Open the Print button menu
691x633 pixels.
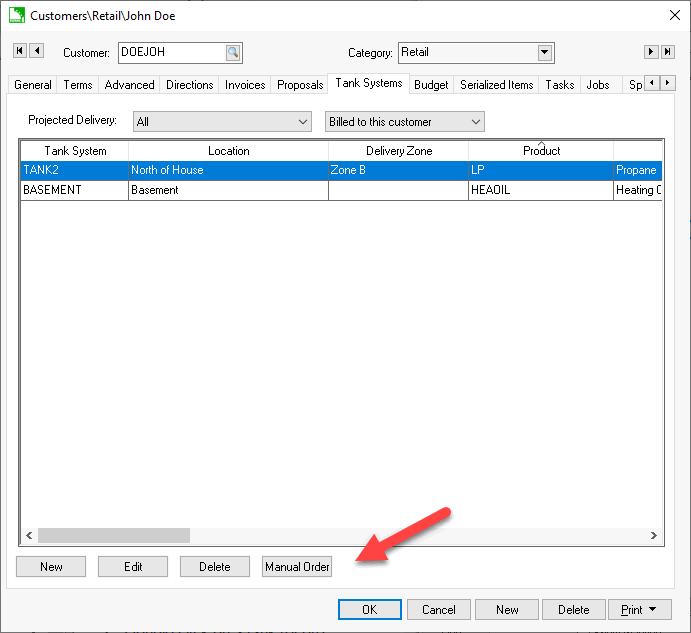tap(639, 609)
